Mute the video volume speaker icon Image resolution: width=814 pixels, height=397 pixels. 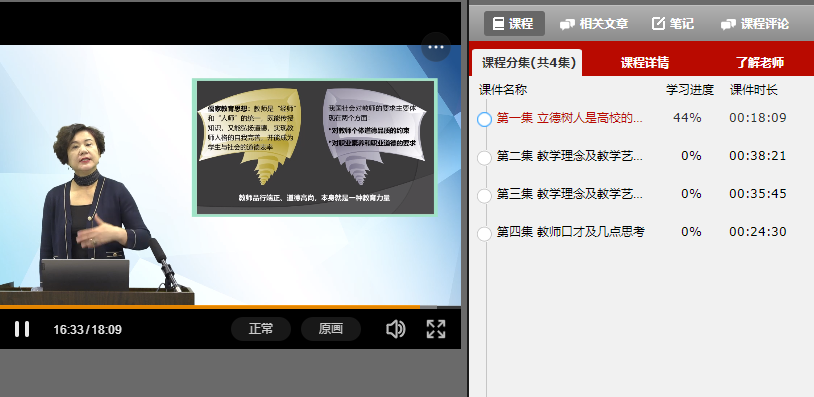coord(396,329)
